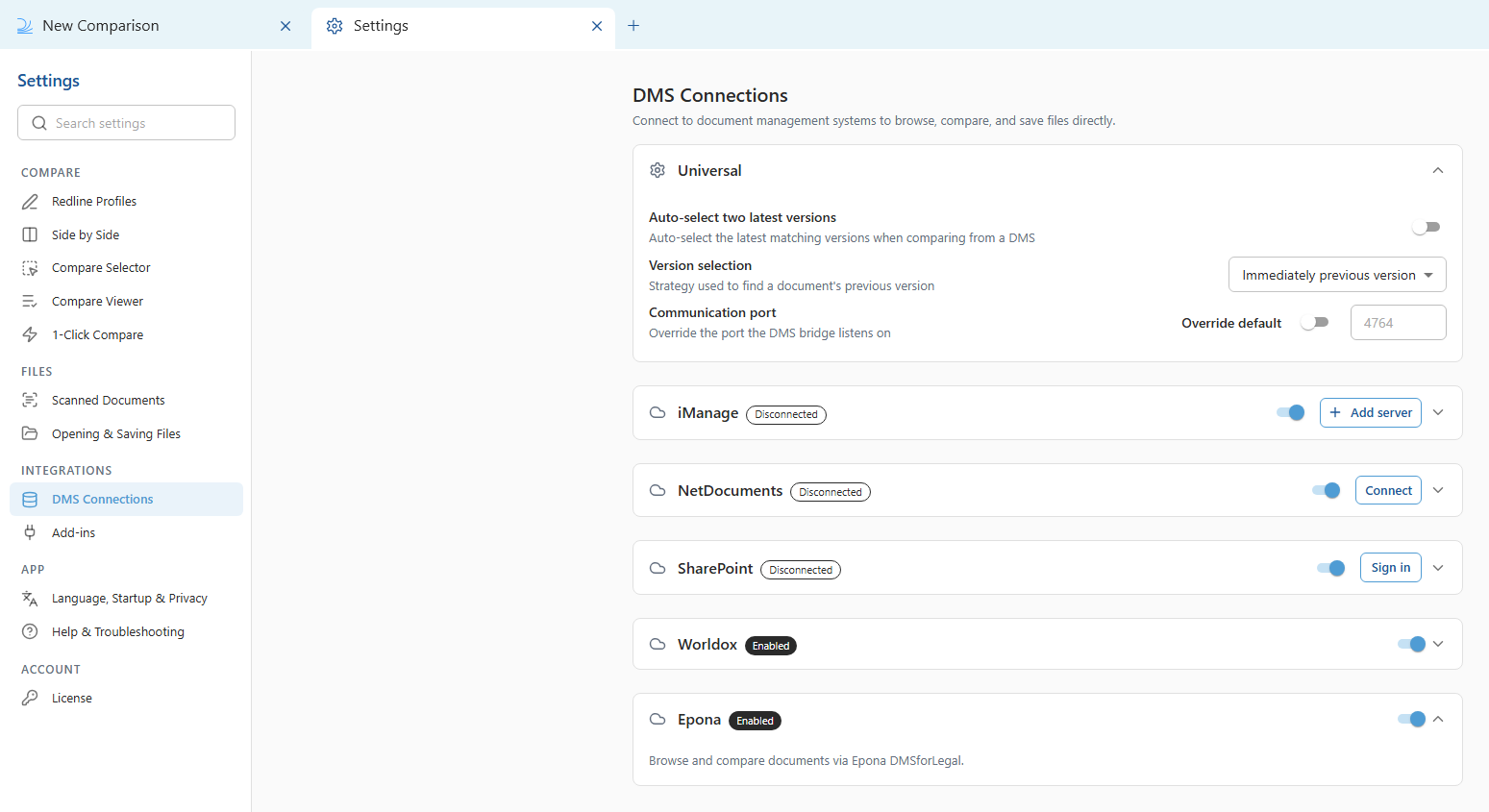Image resolution: width=1489 pixels, height=812 pixels.
Task: Click the New Comparison tab logo icon
Action: coord(25,26)
